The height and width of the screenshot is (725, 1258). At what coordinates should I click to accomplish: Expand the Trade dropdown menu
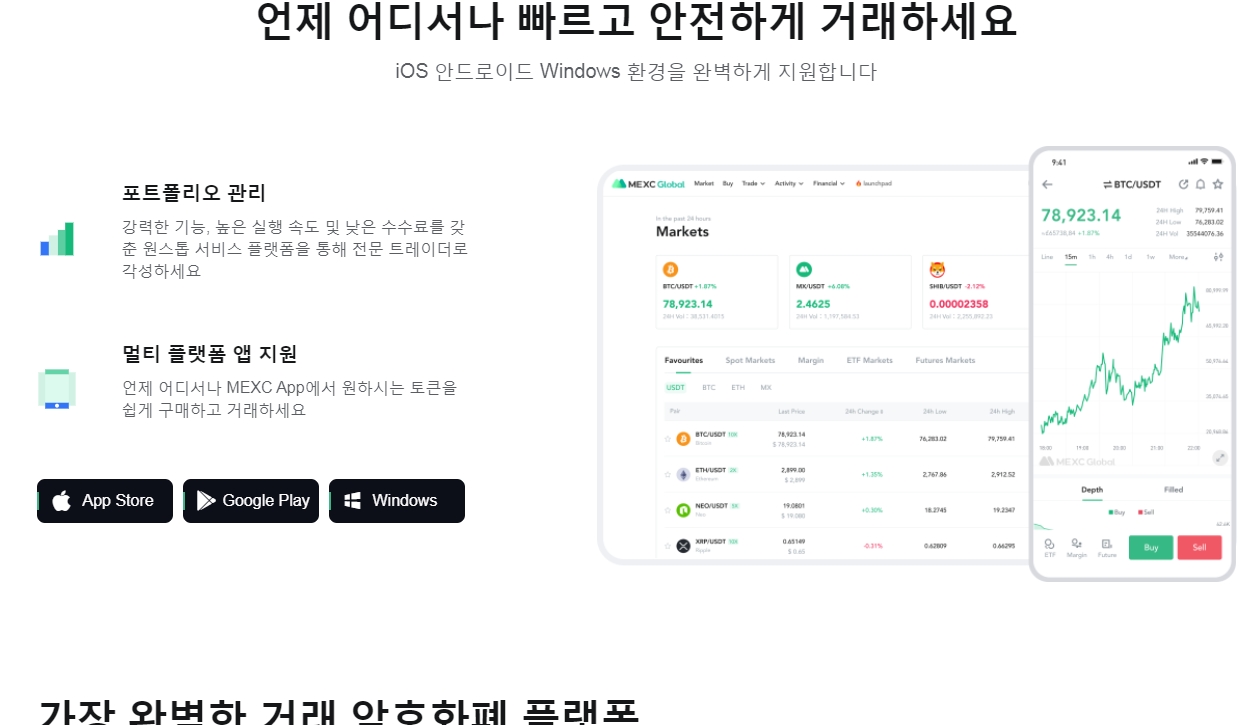point(753,184)
